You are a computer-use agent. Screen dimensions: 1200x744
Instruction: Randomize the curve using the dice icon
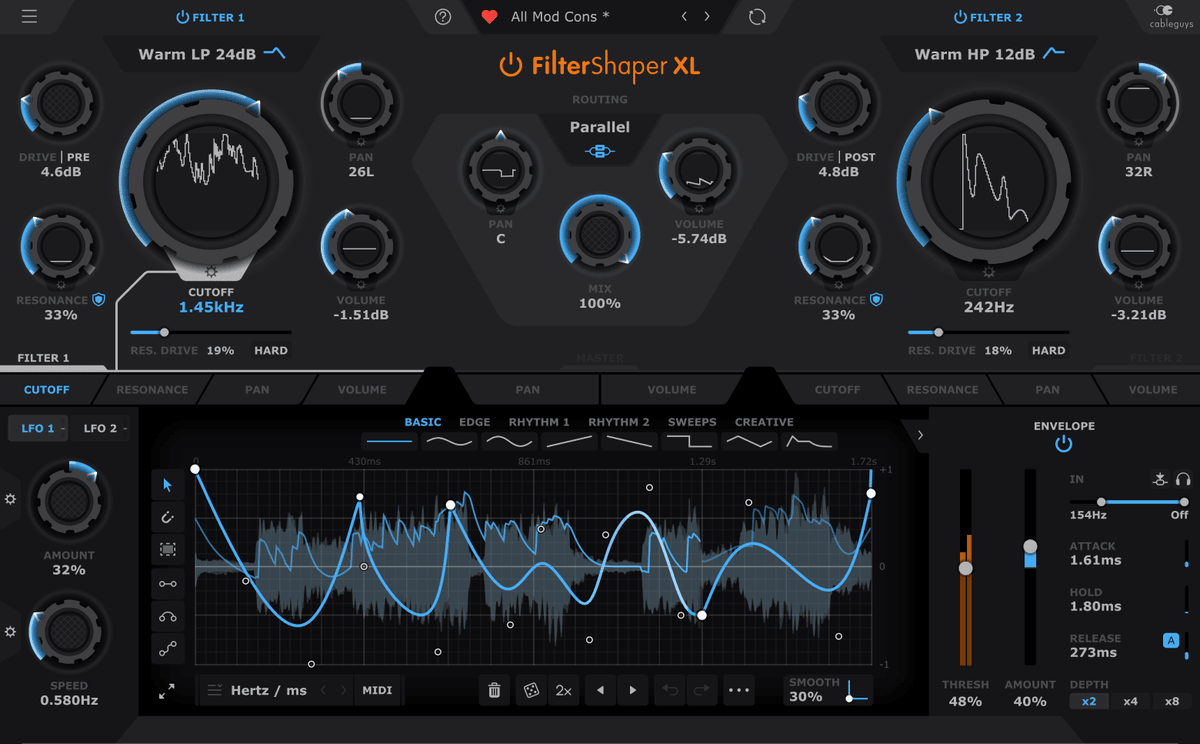pos(529,690)
